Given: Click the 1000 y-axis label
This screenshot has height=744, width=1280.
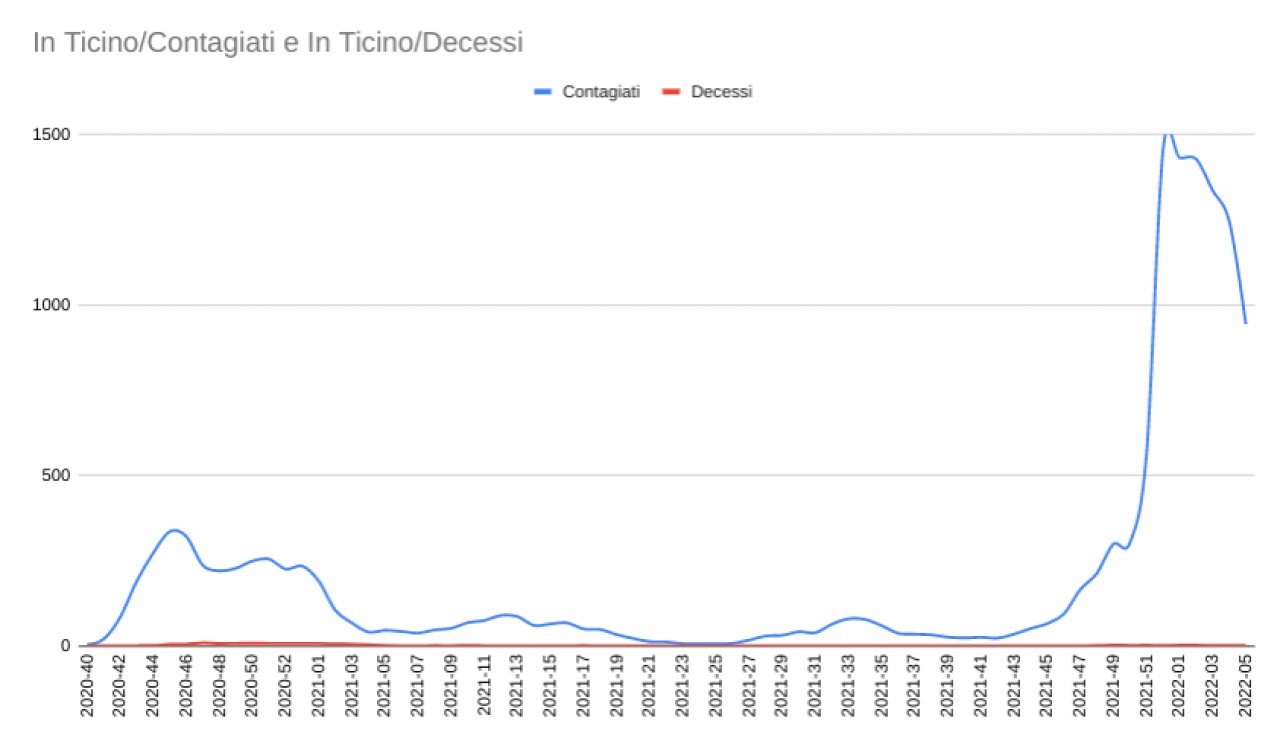Looking at the screenshot, I should 53,305.
